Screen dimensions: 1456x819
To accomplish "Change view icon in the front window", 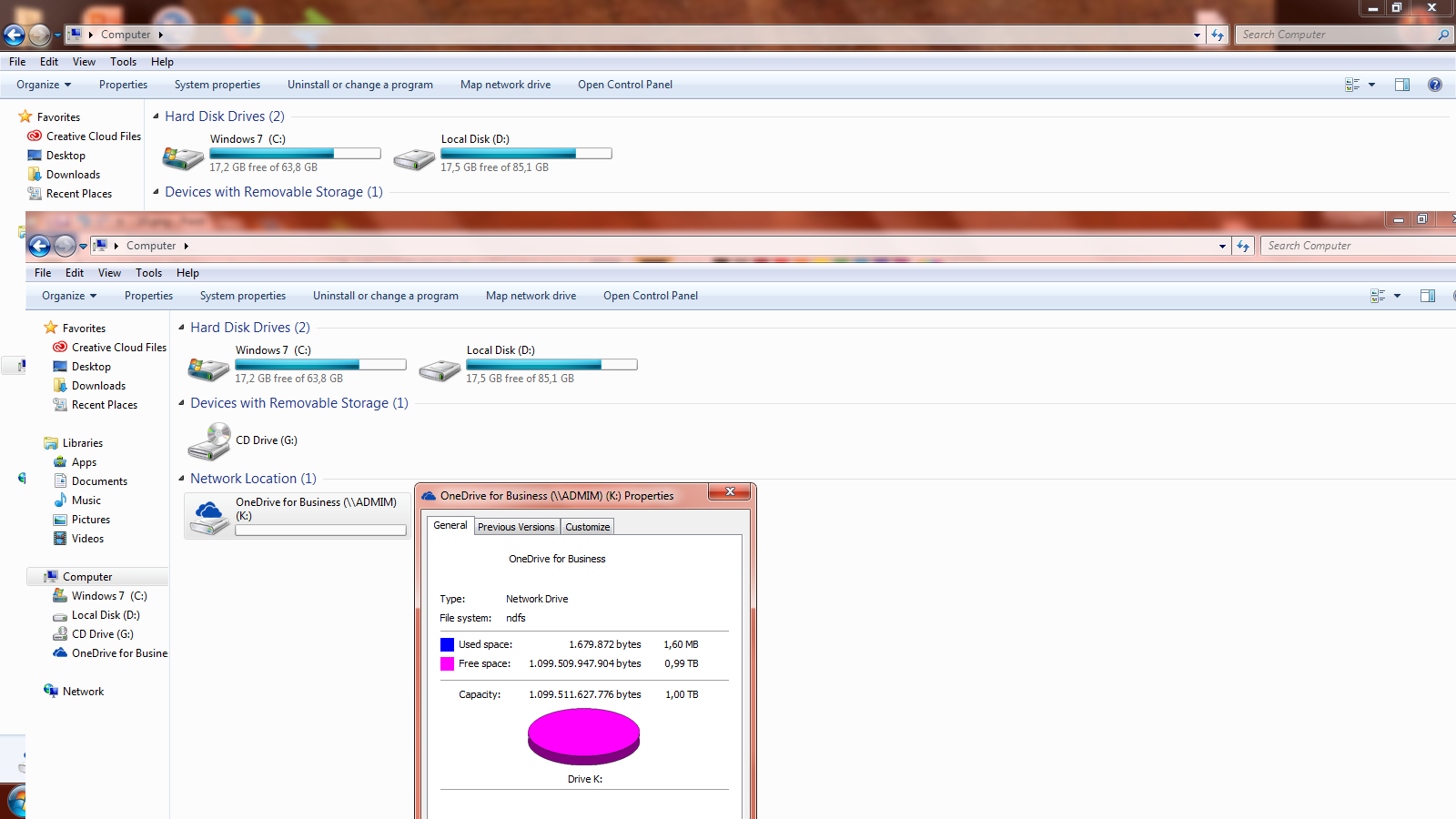I will click(1378, 296).
